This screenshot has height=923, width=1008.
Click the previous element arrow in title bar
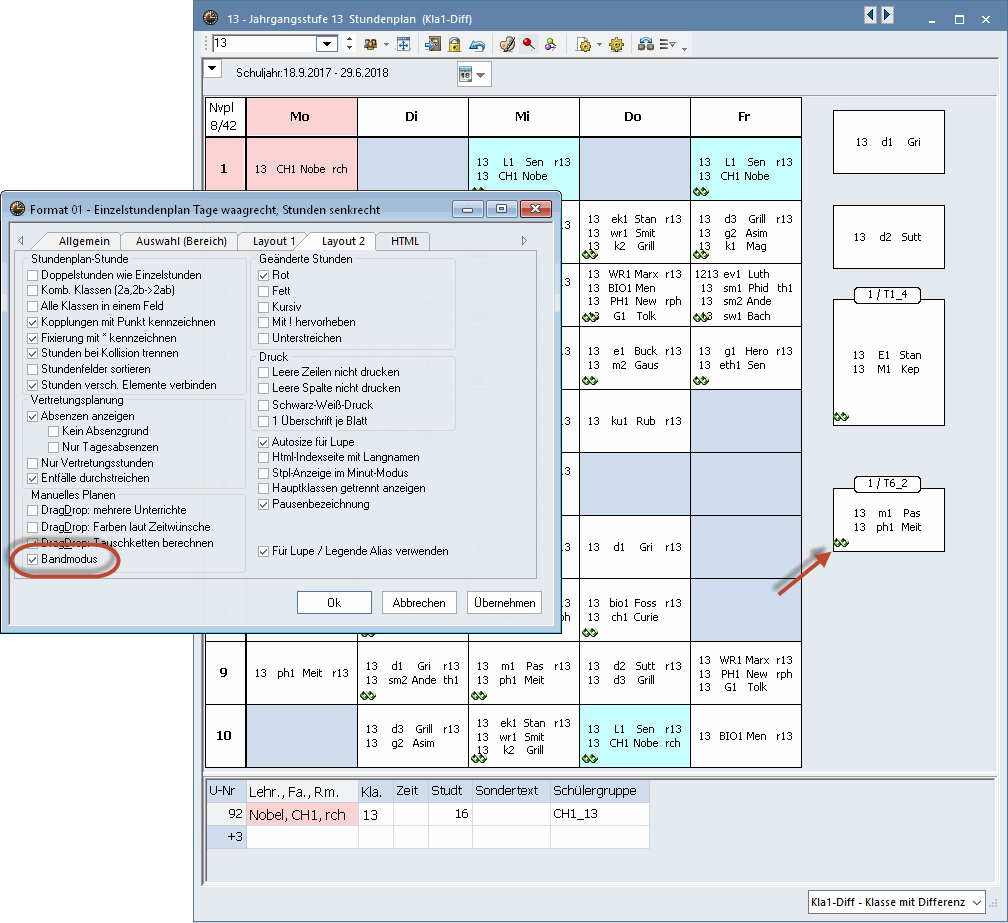point(870,15)
